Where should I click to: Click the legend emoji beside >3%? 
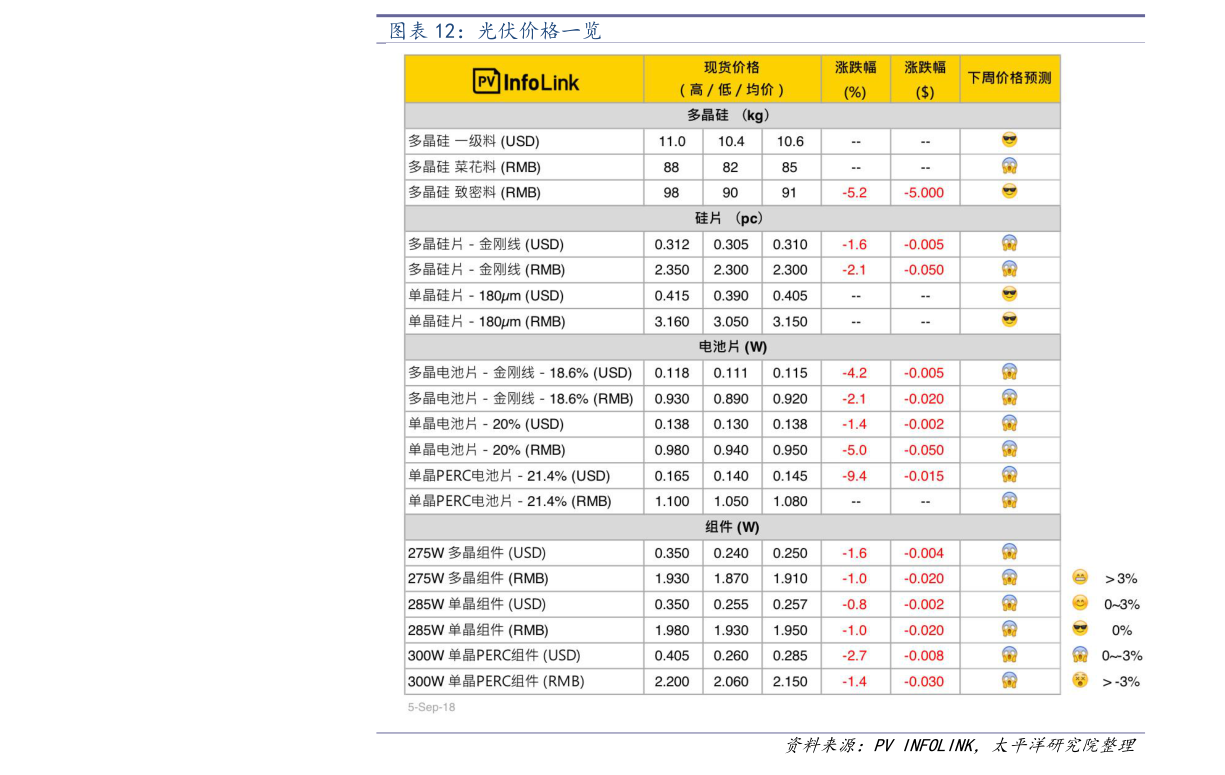(x=1080, y=577)
